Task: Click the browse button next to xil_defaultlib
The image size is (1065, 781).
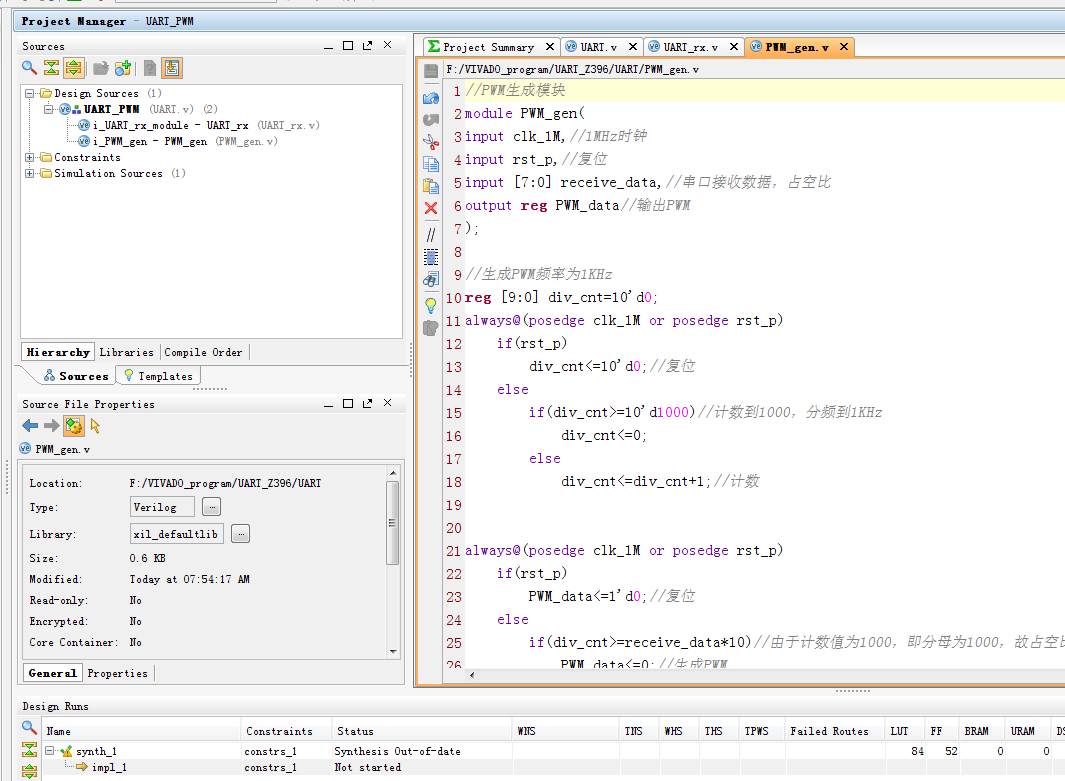Action: pos(240,534)
